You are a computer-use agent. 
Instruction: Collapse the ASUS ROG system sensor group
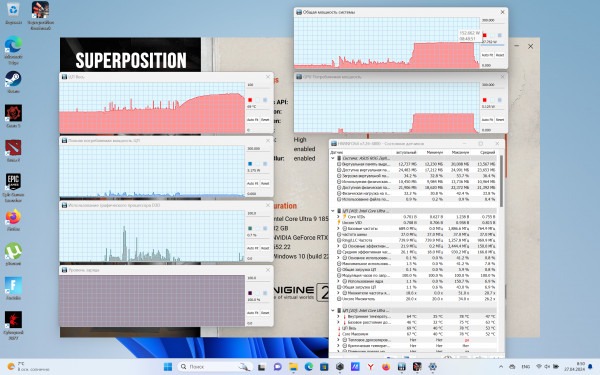click(333, 158)
